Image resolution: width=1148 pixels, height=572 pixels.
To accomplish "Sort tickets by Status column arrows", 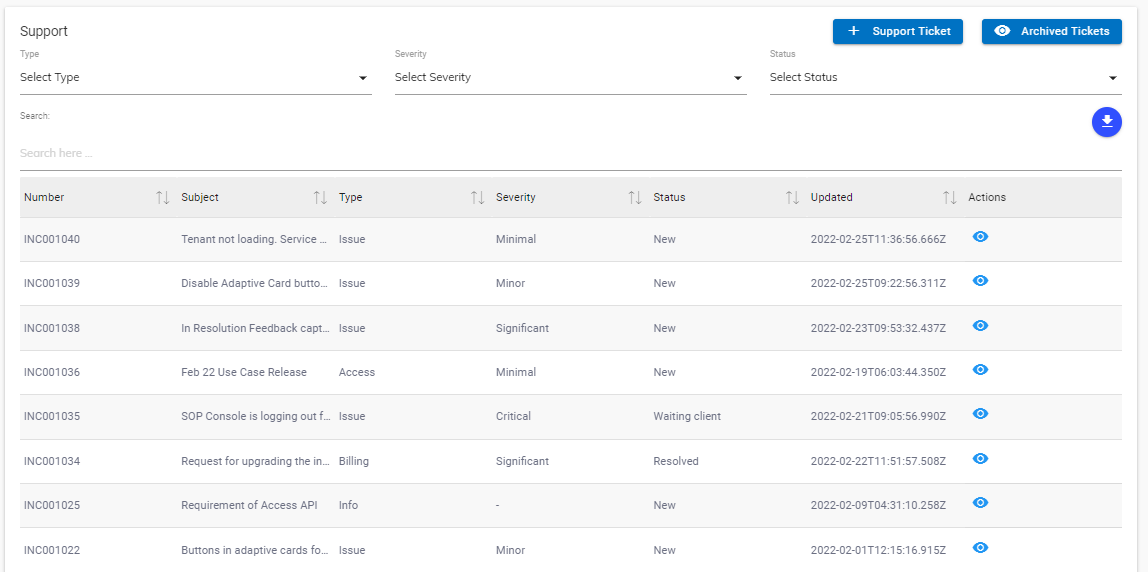I will (x=792, y=198).
